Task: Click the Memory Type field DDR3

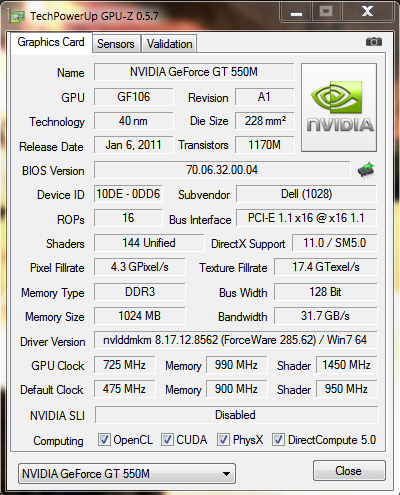Action: tap(140, 292)
